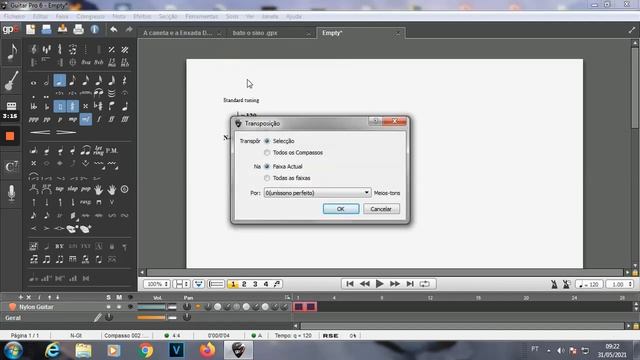The width and height of the screenshot is (640, 360).
Task: Rewind one bar
Action: (x=364, y=284)
